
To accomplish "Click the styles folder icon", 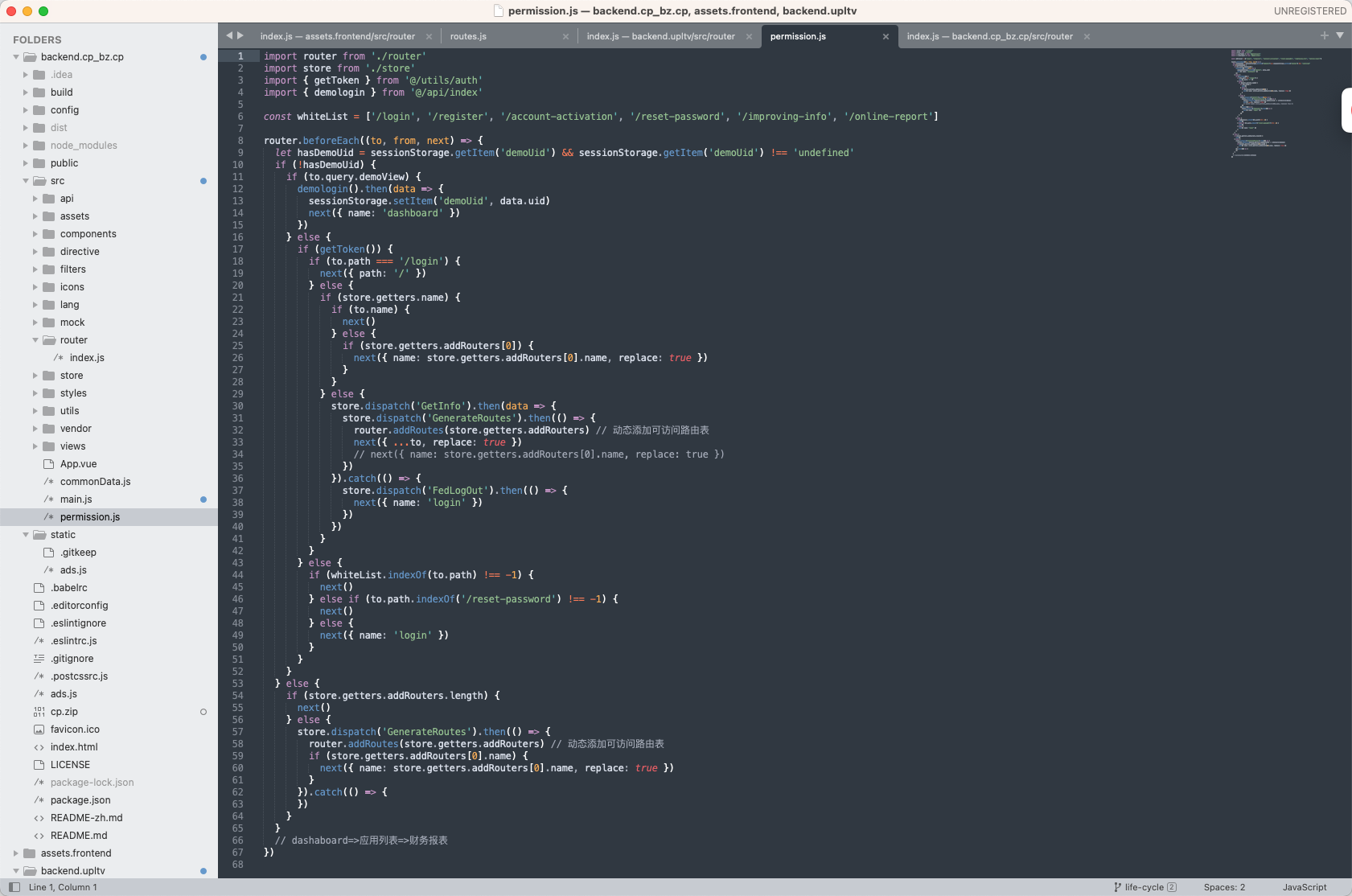I will coord(48,393).
